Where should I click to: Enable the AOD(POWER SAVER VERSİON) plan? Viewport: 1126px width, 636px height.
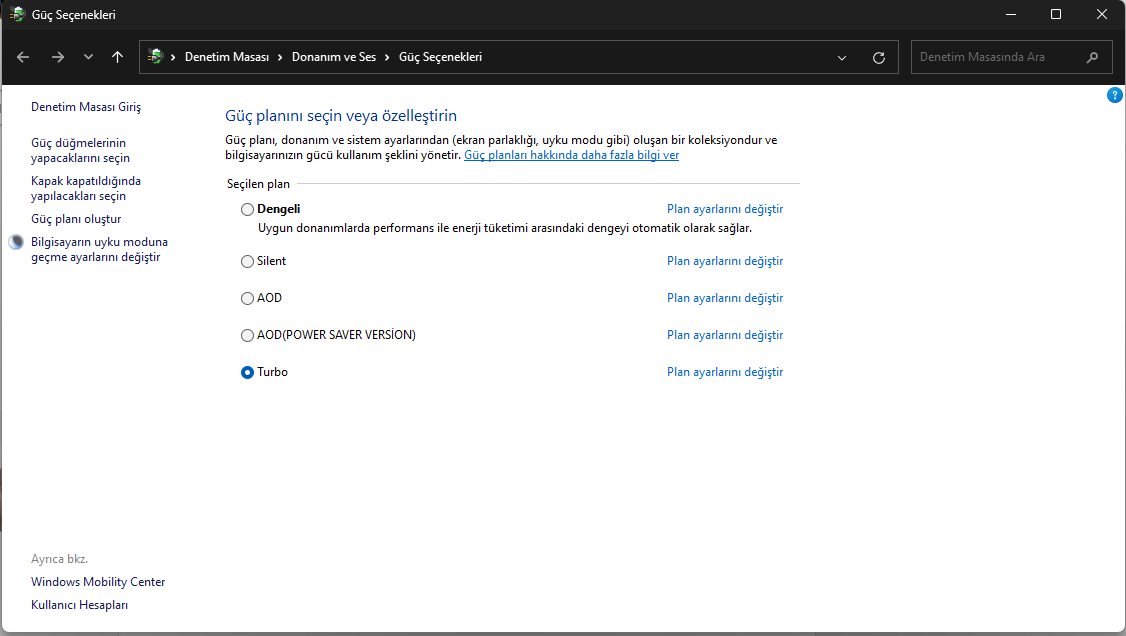[x=247, y=336]
